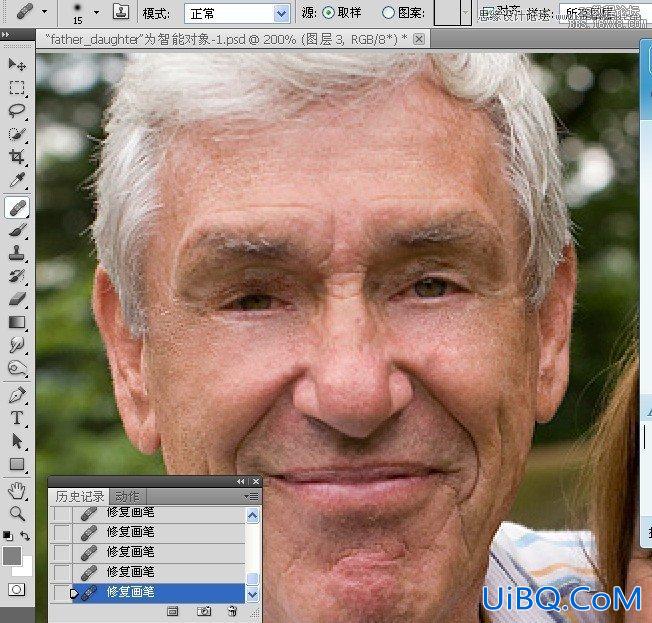Select the Gradient tool
Image resolution: width=652 pixels, height=623 pixels.
(x=17, y=322)
